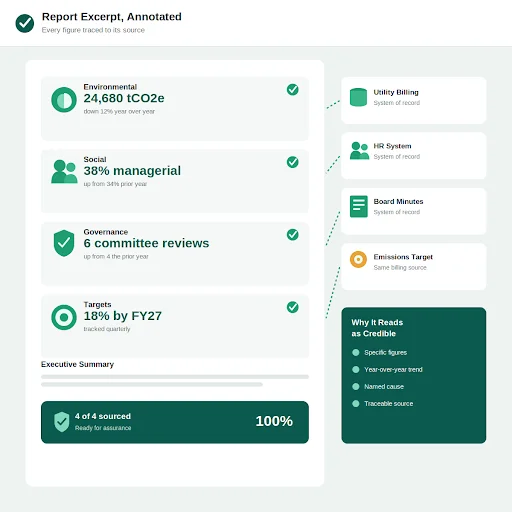
Task: Click 'Every figure traced to its source'
Action: 93,30
